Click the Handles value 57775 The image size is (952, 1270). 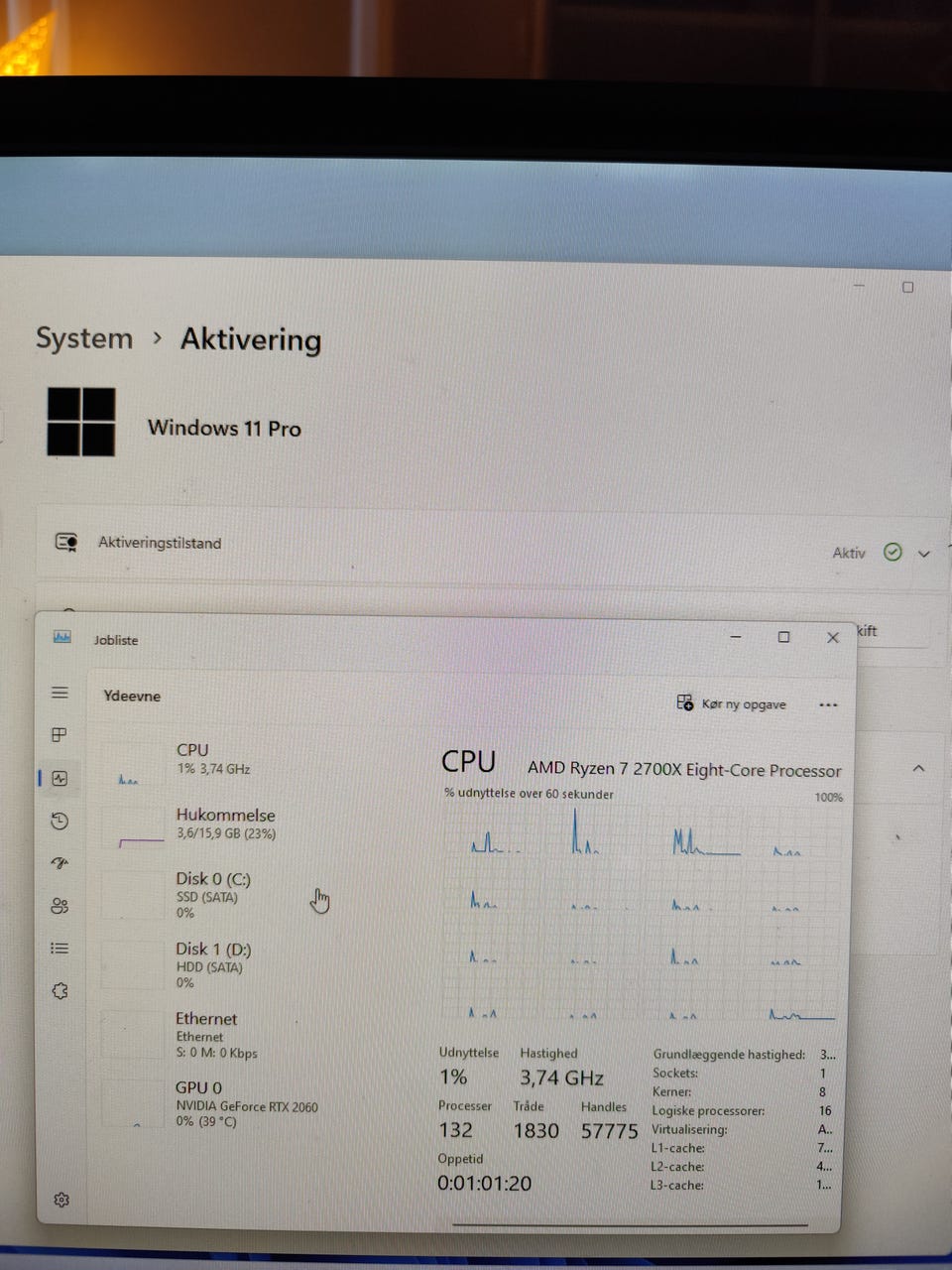coord(609,1131)
